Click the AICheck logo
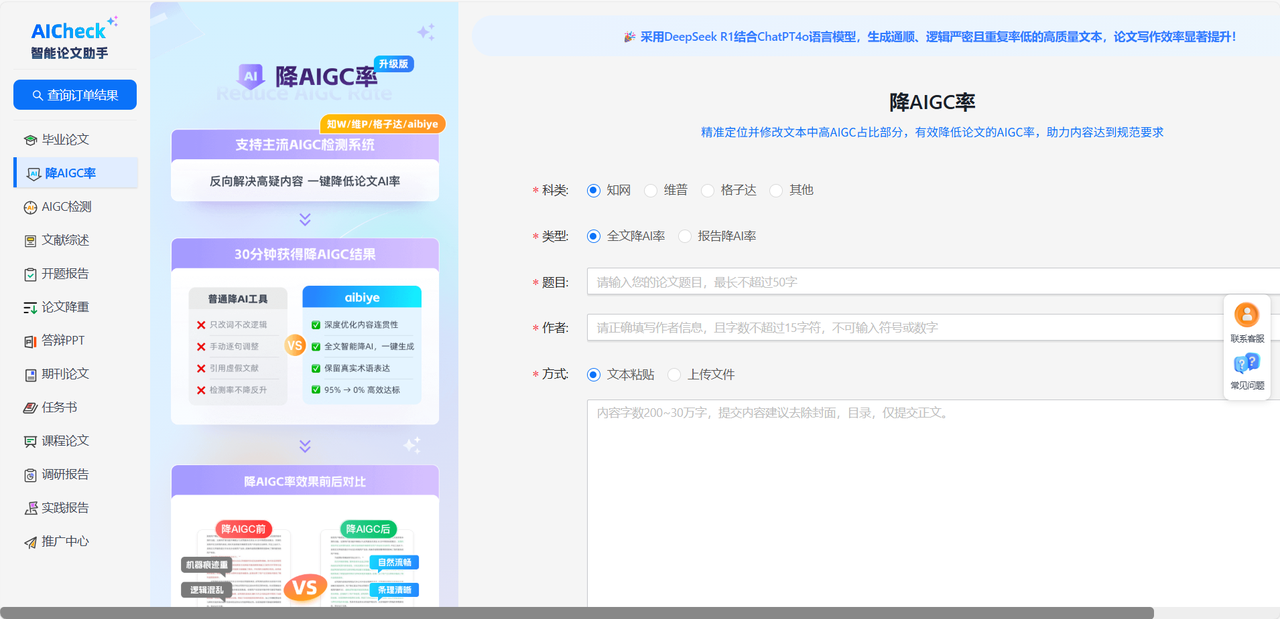This screenshot has width=1280, height=619. 74,38
